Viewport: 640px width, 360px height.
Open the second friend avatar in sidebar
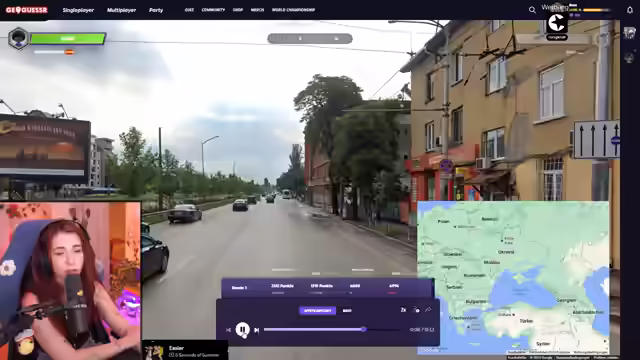[x=629, y=58]
